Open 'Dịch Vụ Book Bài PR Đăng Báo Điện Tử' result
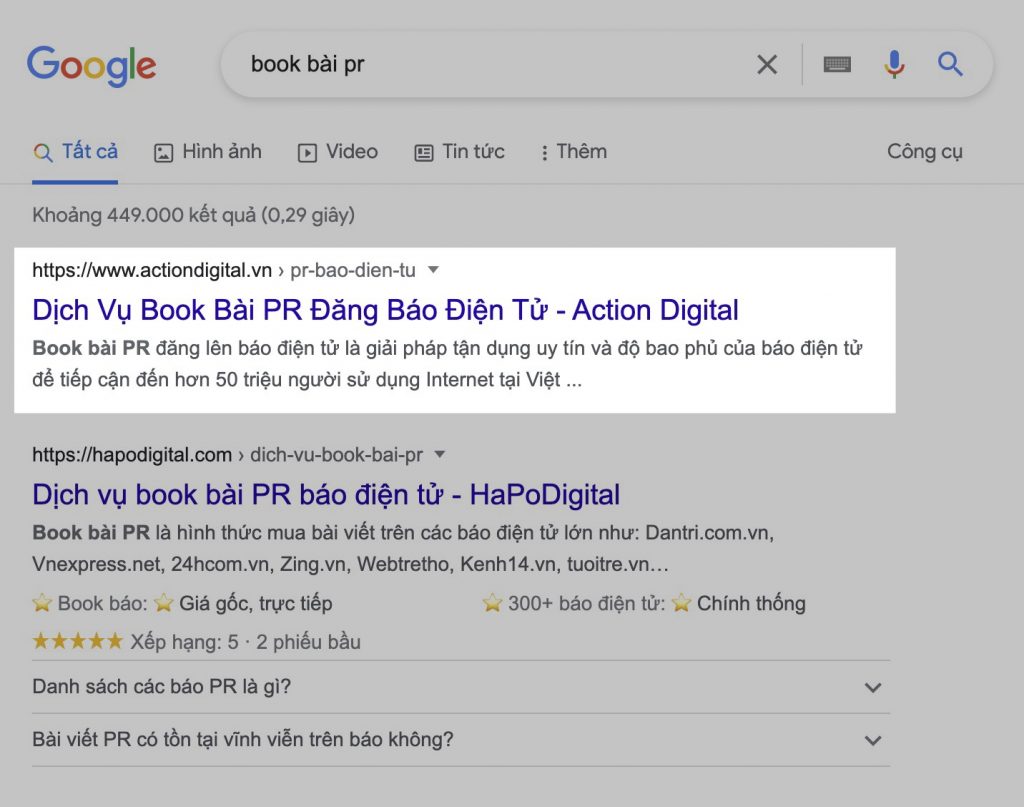The image size is (1024, 807). 385,310
